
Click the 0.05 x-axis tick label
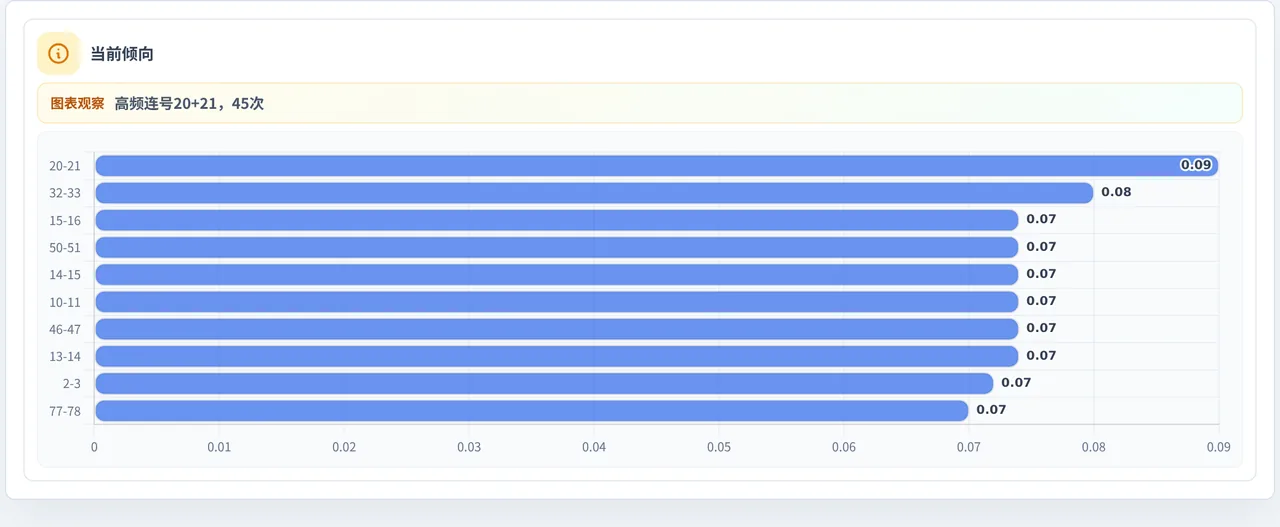pyautogui.click(x=718, y=447)
